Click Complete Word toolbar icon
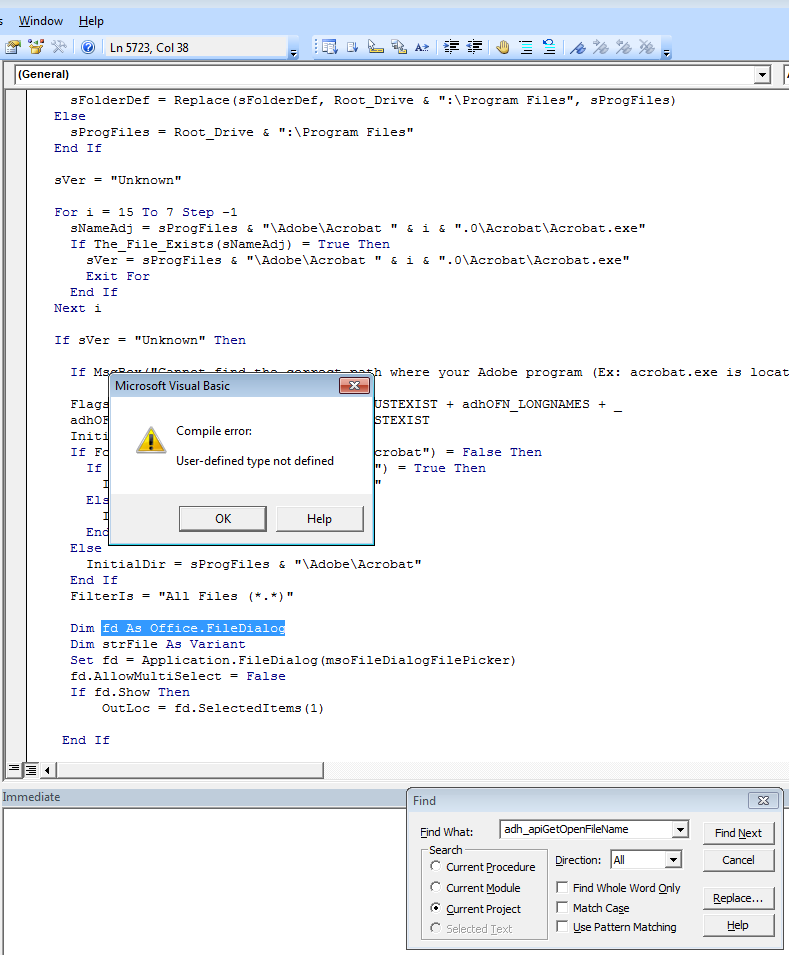Screen dimensions: 789x955 pyautogui.click(x=422, y=47)
